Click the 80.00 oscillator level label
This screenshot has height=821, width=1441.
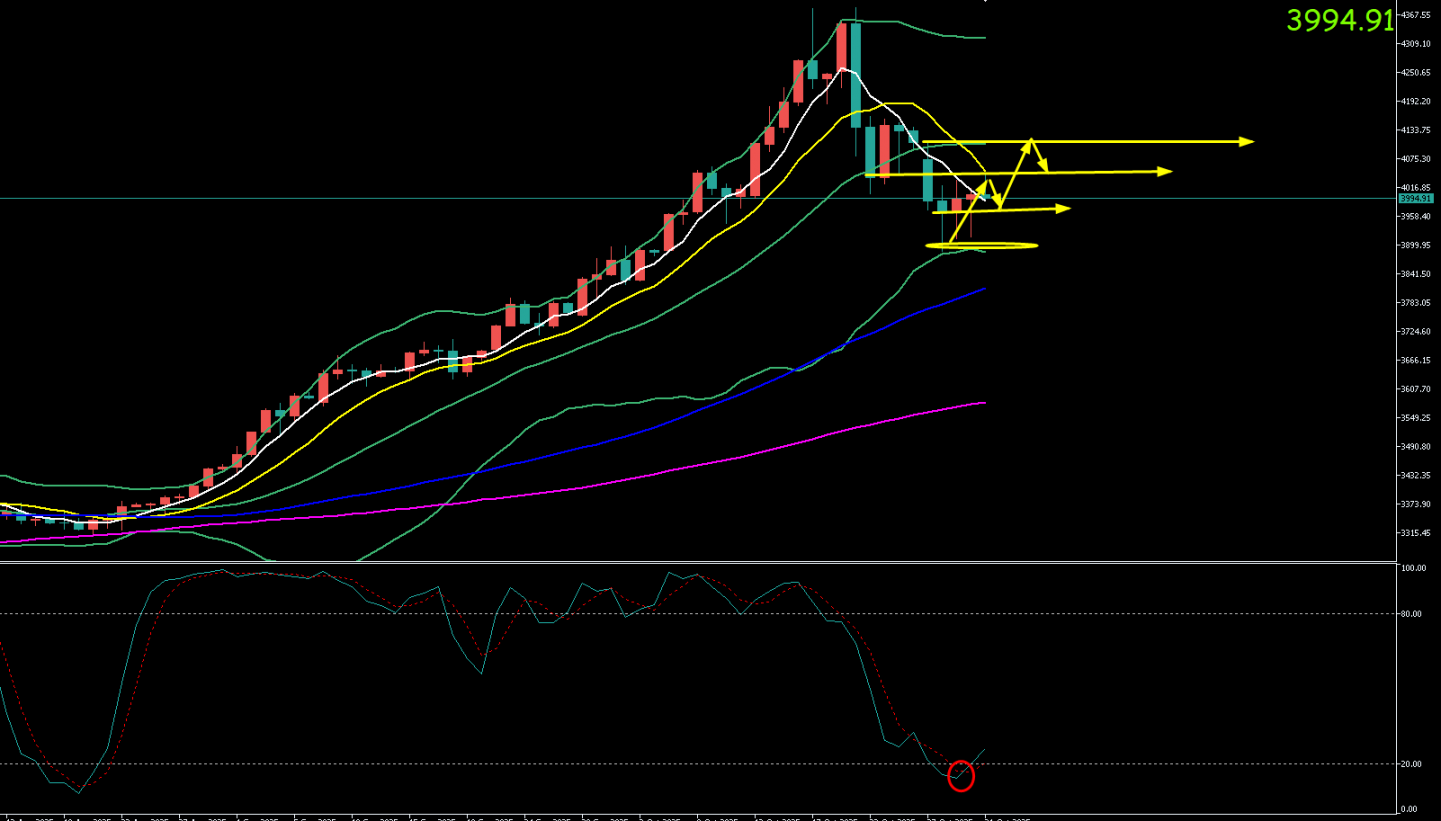click(1411, 614)
